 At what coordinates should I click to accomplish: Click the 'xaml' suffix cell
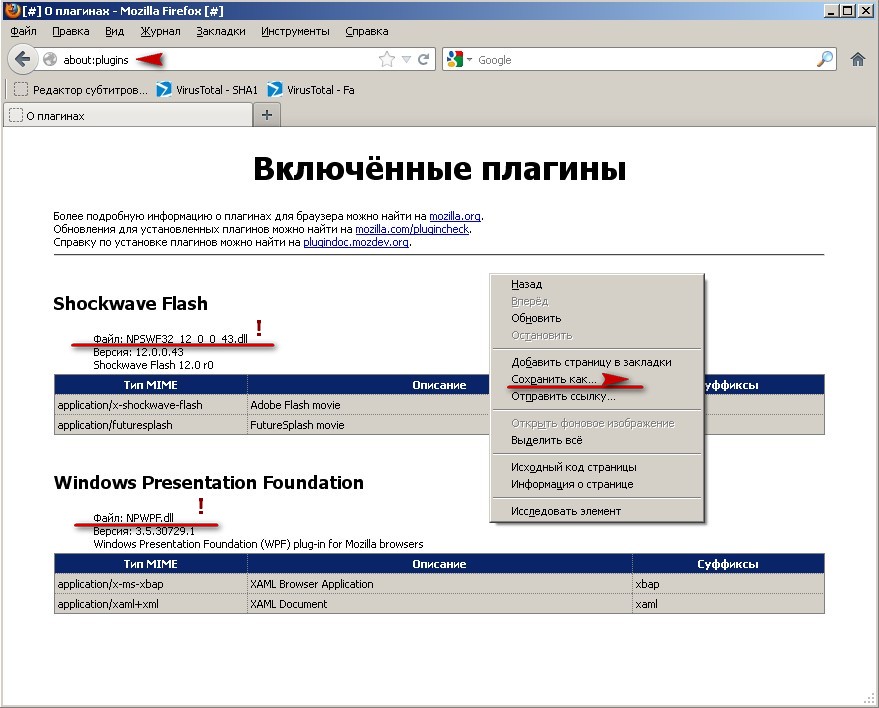(728, 604)
